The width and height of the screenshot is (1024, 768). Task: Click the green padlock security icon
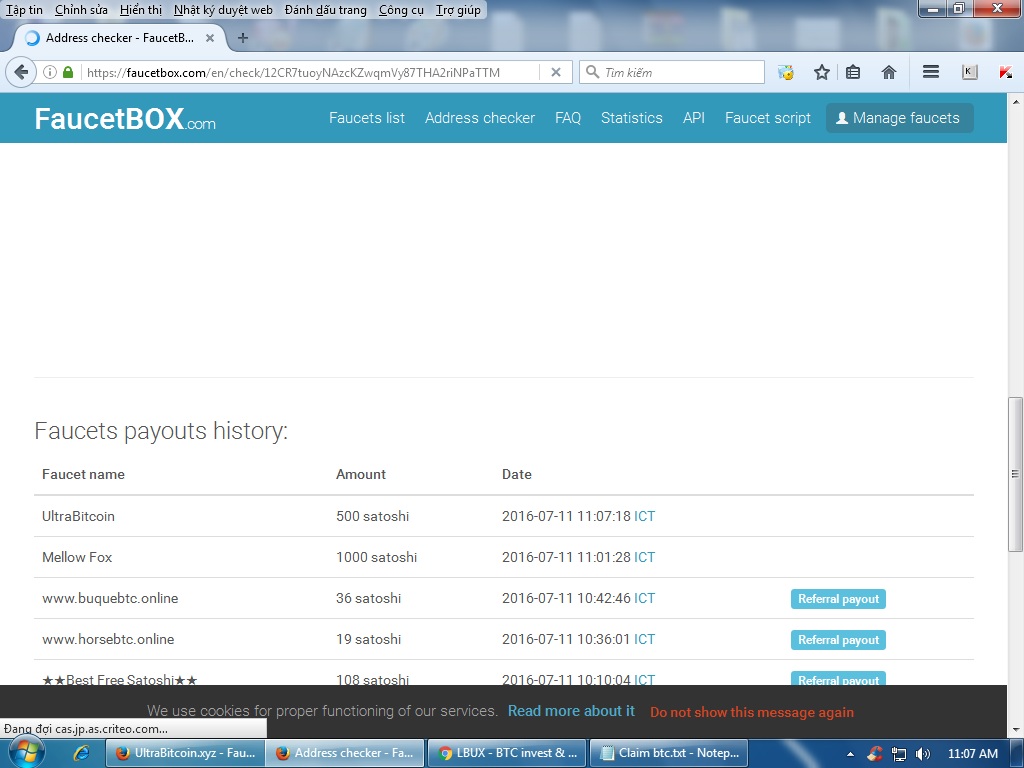click(x=68, y=72)
